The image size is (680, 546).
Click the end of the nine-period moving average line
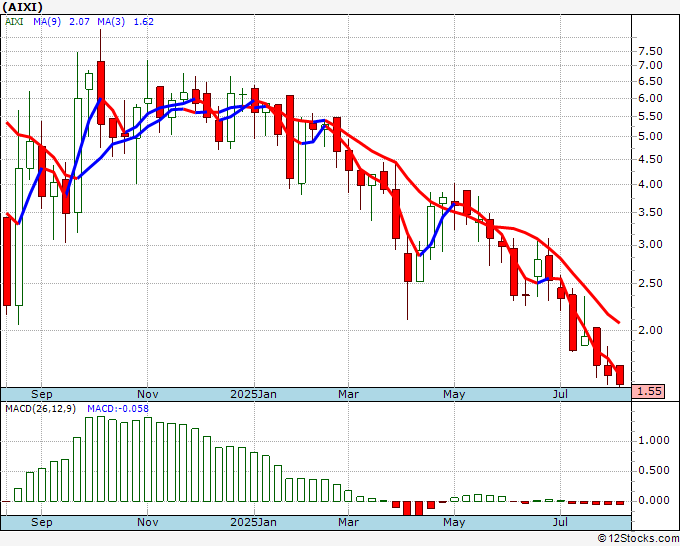(x=618, y=322)
